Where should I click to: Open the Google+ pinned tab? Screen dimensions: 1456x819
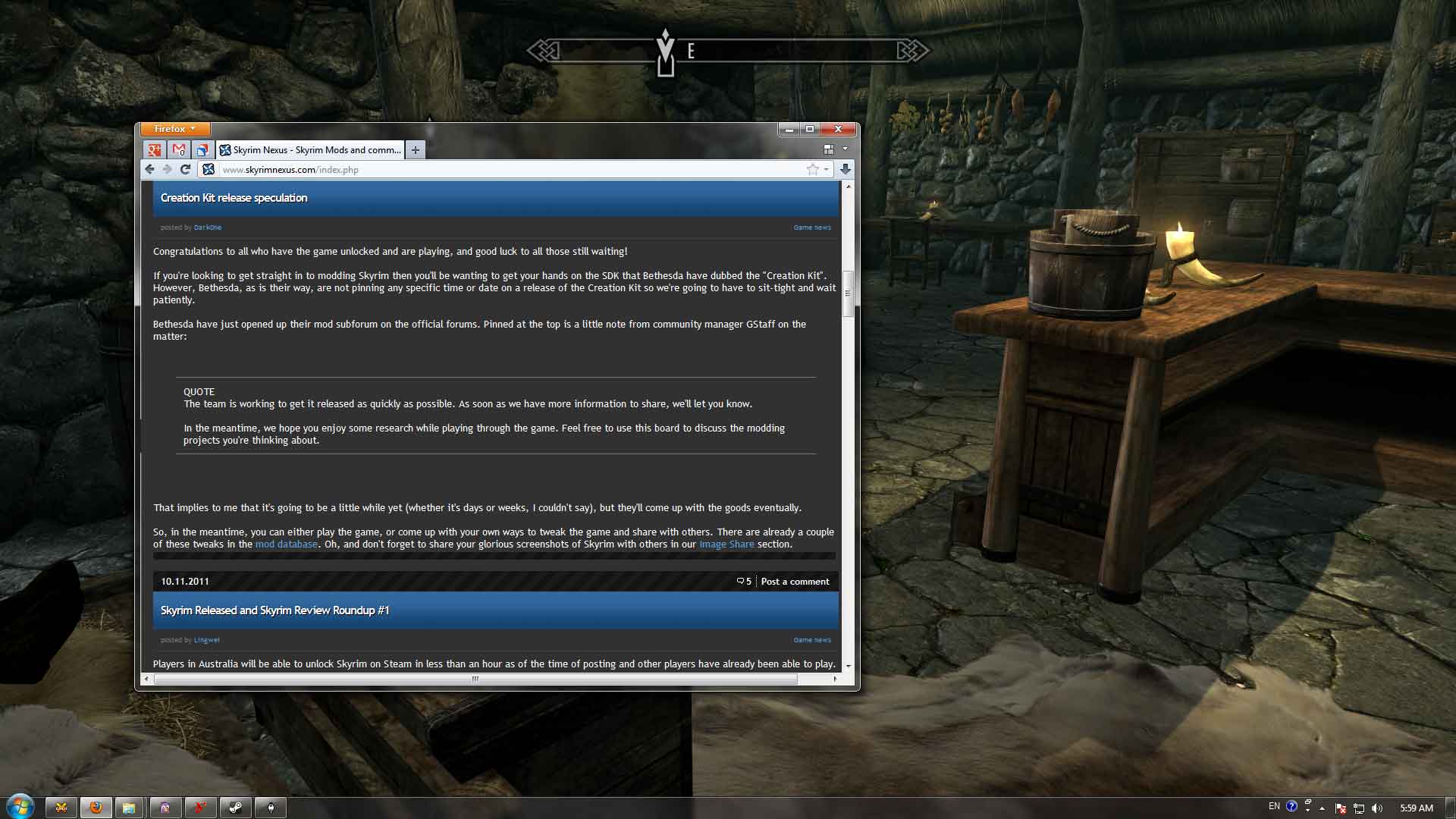pos(154,150)
